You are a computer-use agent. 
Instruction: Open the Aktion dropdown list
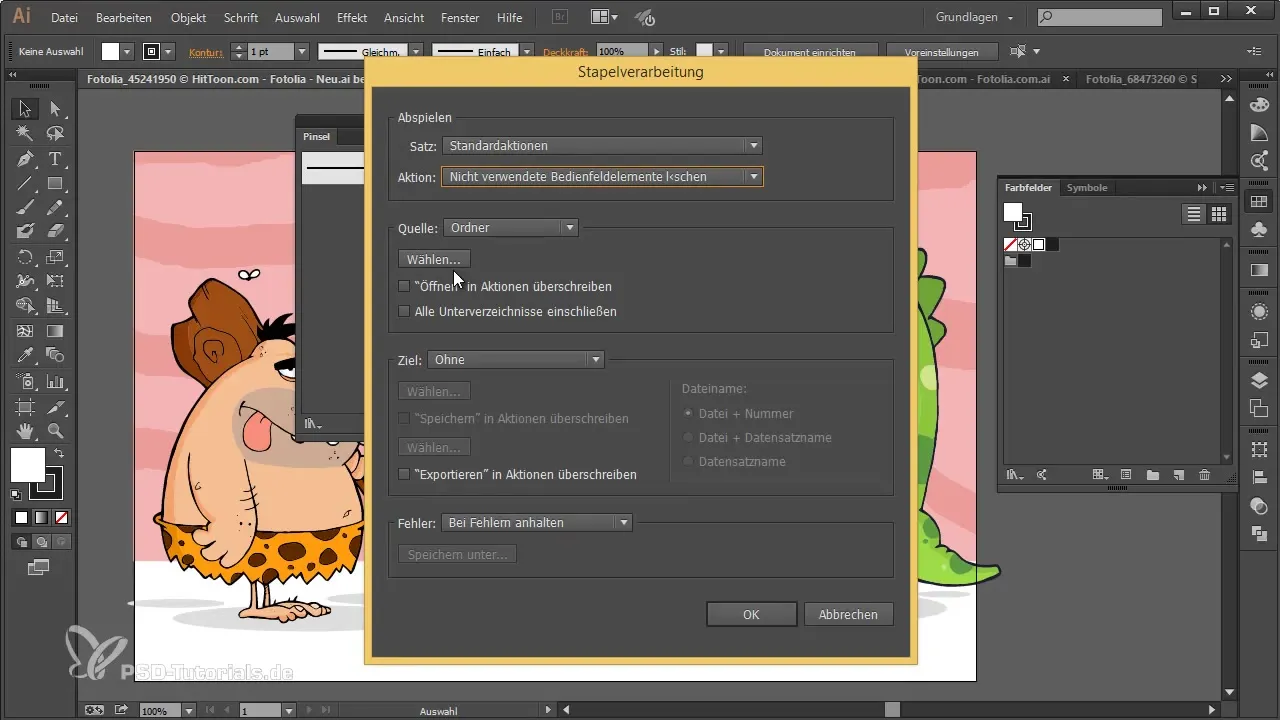602,177
